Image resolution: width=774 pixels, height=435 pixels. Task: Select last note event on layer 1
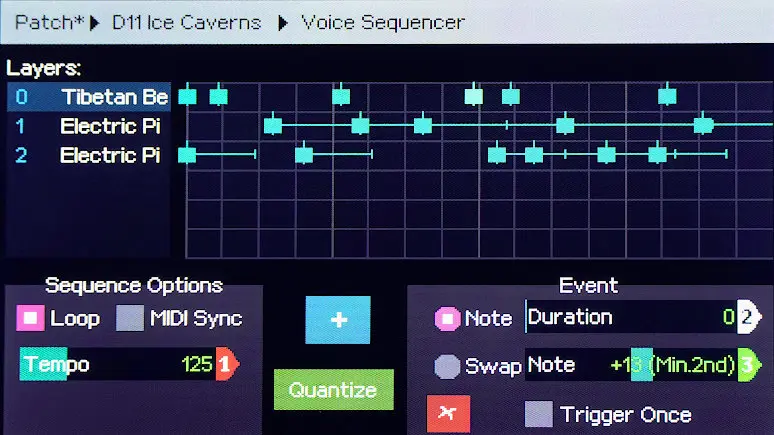click(703, 125)
